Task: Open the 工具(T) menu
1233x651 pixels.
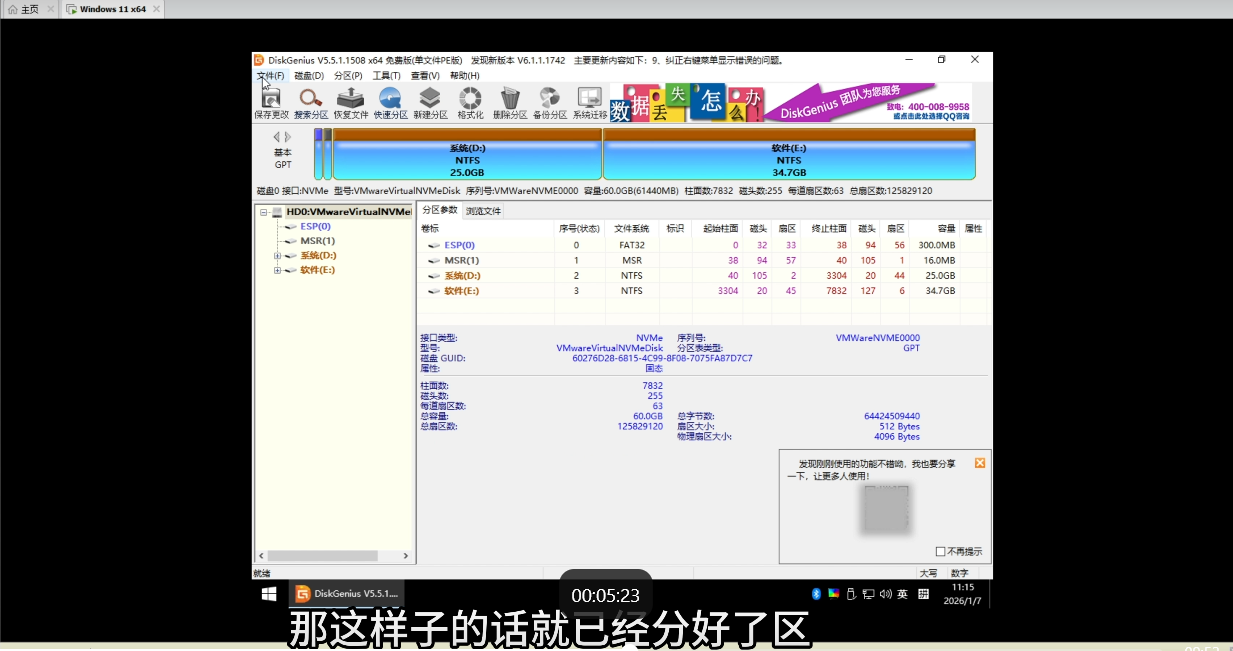Action: [387, 76]
